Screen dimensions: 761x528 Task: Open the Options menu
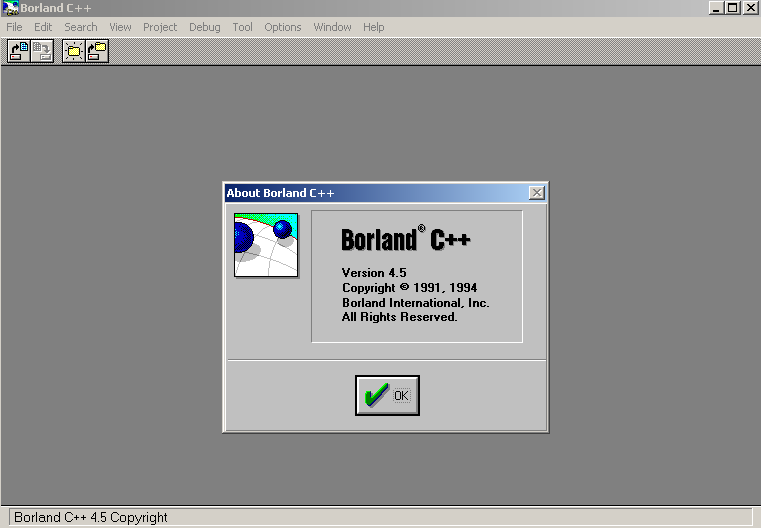coord(282,27)
